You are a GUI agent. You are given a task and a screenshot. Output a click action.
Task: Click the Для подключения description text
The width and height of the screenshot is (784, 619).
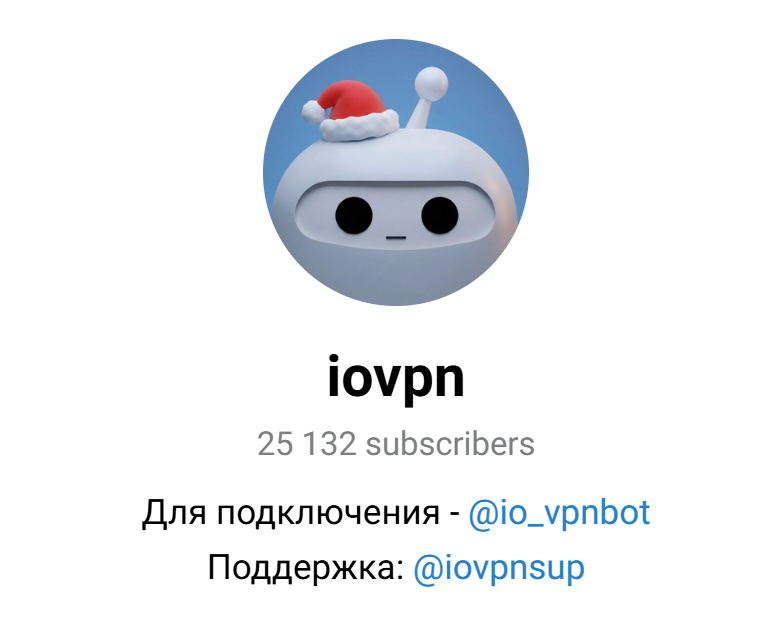[290, 514]
